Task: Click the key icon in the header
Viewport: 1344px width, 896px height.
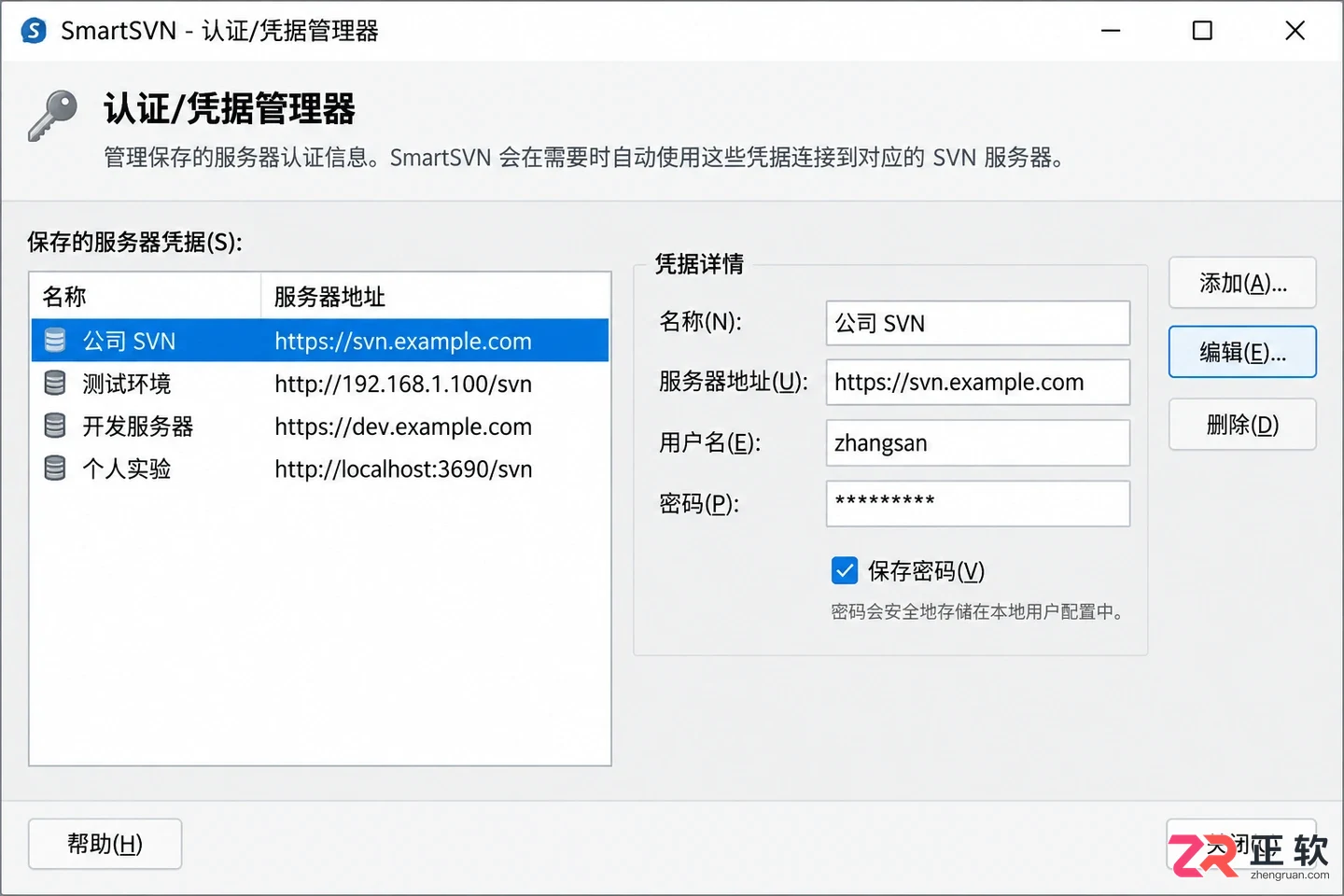Action: [x=53, y=116]
